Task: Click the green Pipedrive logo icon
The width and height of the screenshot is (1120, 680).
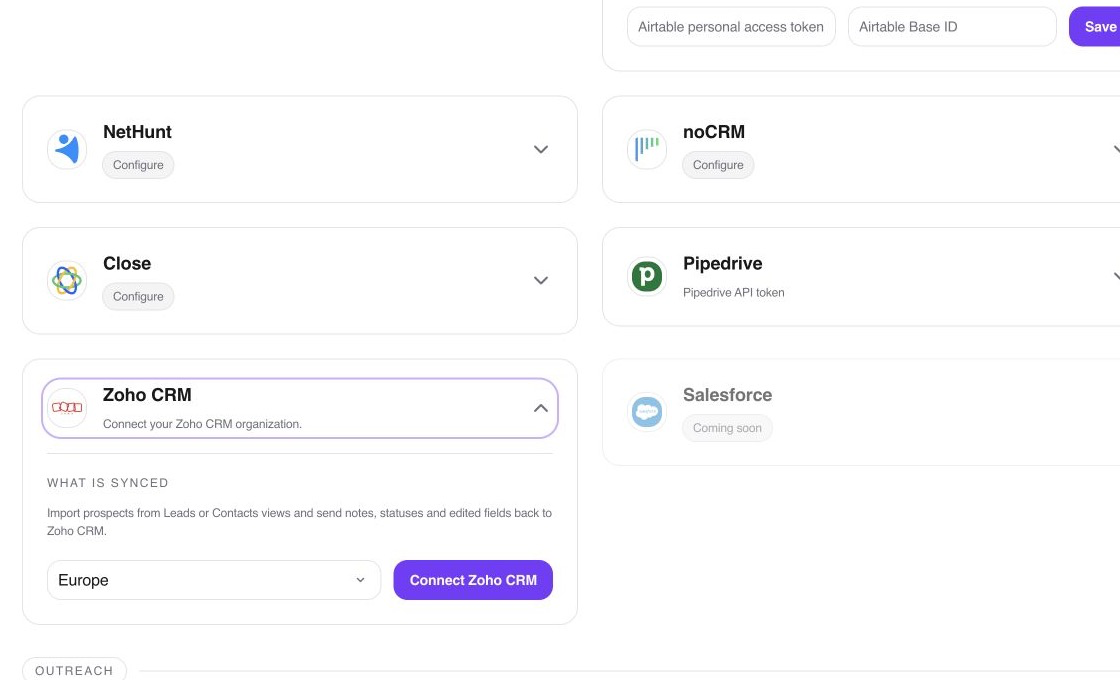Action: pos(647,276)
